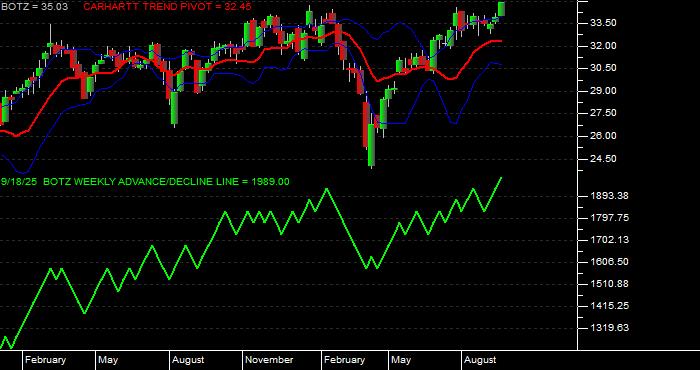
Task: Click the 1797.75 advance/decline axis value
Action: pyautogui.click(x=608, y=218)
